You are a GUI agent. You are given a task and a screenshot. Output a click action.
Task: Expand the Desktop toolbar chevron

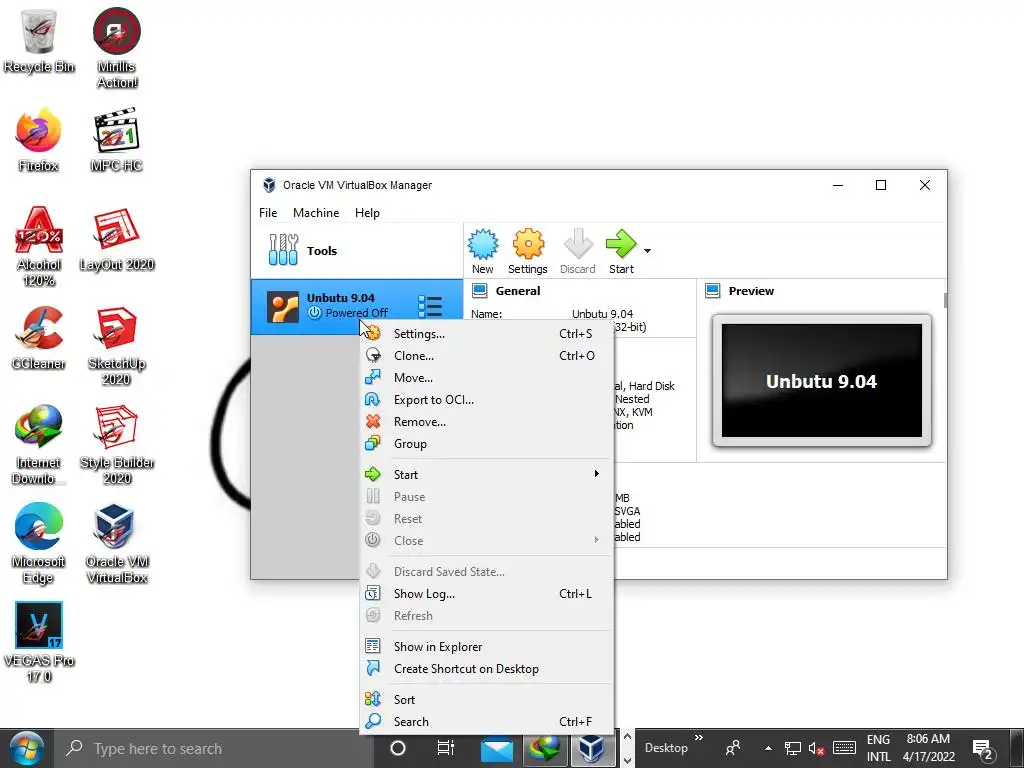[x=699, y=738]
